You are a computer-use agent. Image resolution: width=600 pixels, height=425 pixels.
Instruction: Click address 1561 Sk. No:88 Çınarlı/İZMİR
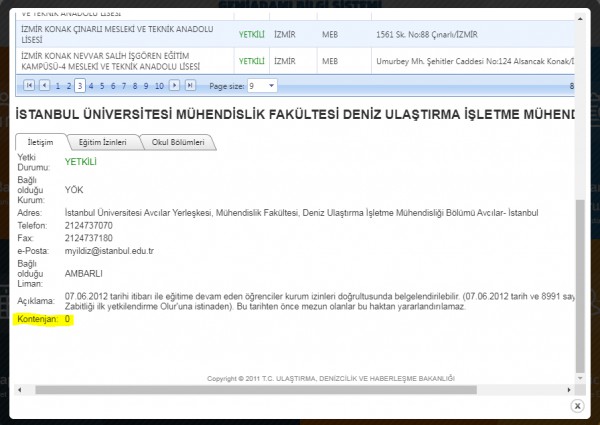[427, 34]
